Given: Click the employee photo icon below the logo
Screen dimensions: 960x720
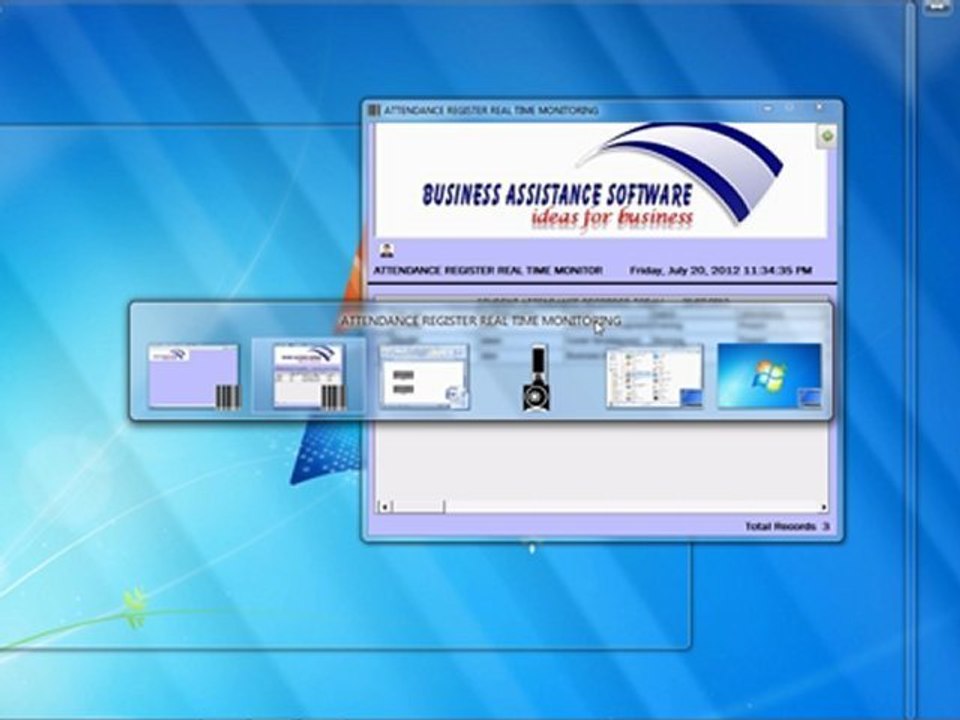Looking at the screenshot, I should click(x=386, y=250).
